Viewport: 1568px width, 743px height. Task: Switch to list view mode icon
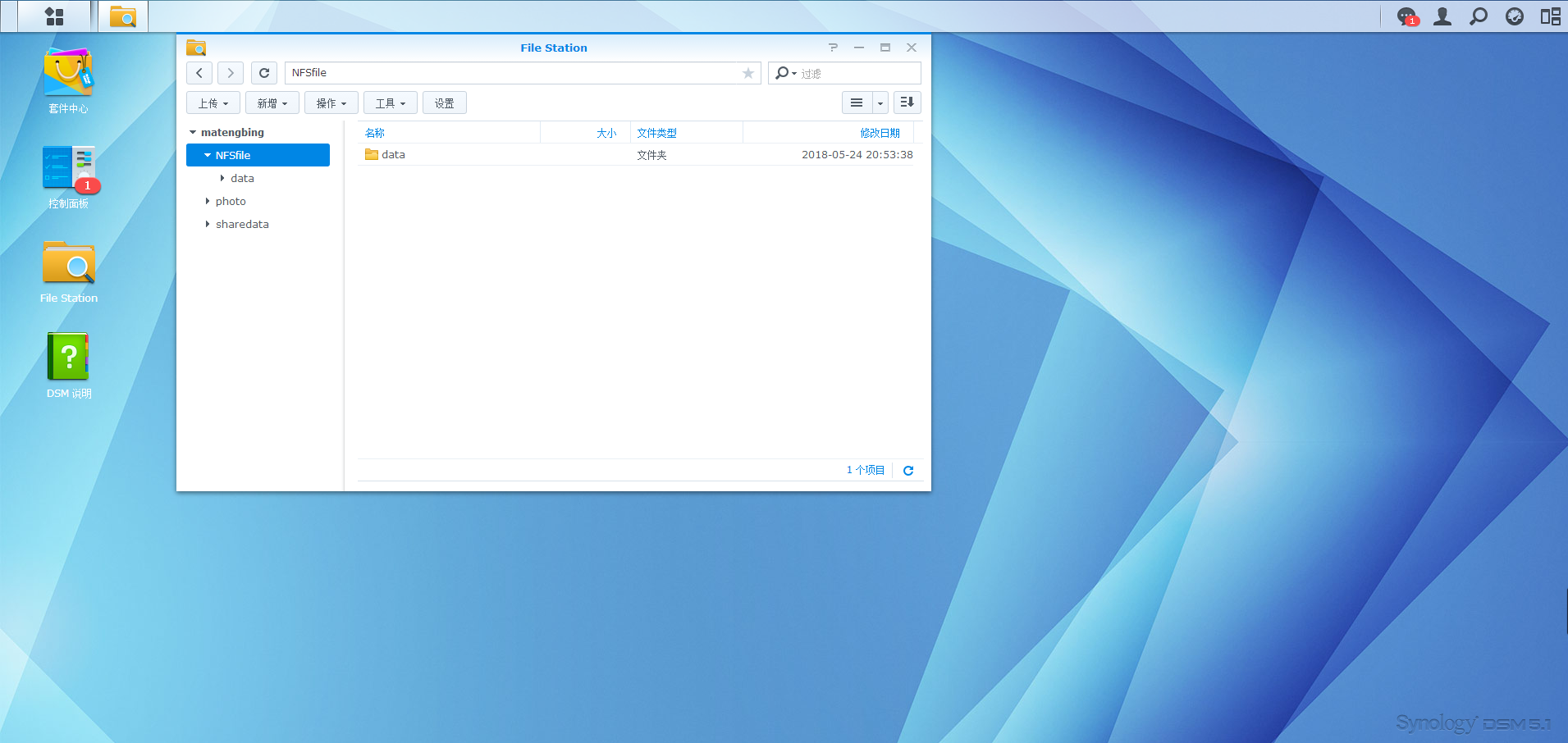(x=857, y=103)
